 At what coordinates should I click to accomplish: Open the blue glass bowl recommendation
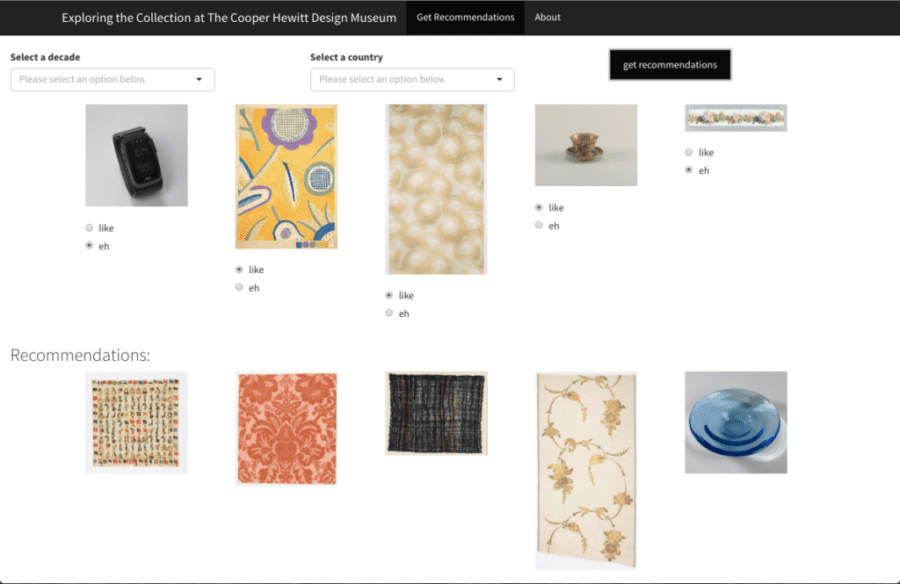click(736, 423)
